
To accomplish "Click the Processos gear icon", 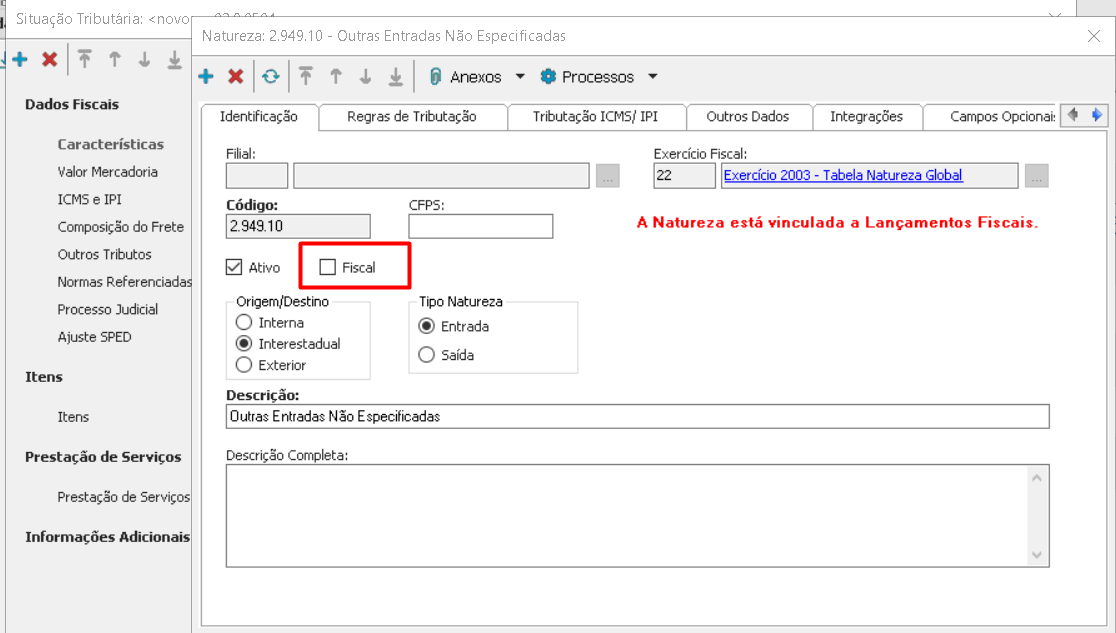I will [x=548, y=76].
